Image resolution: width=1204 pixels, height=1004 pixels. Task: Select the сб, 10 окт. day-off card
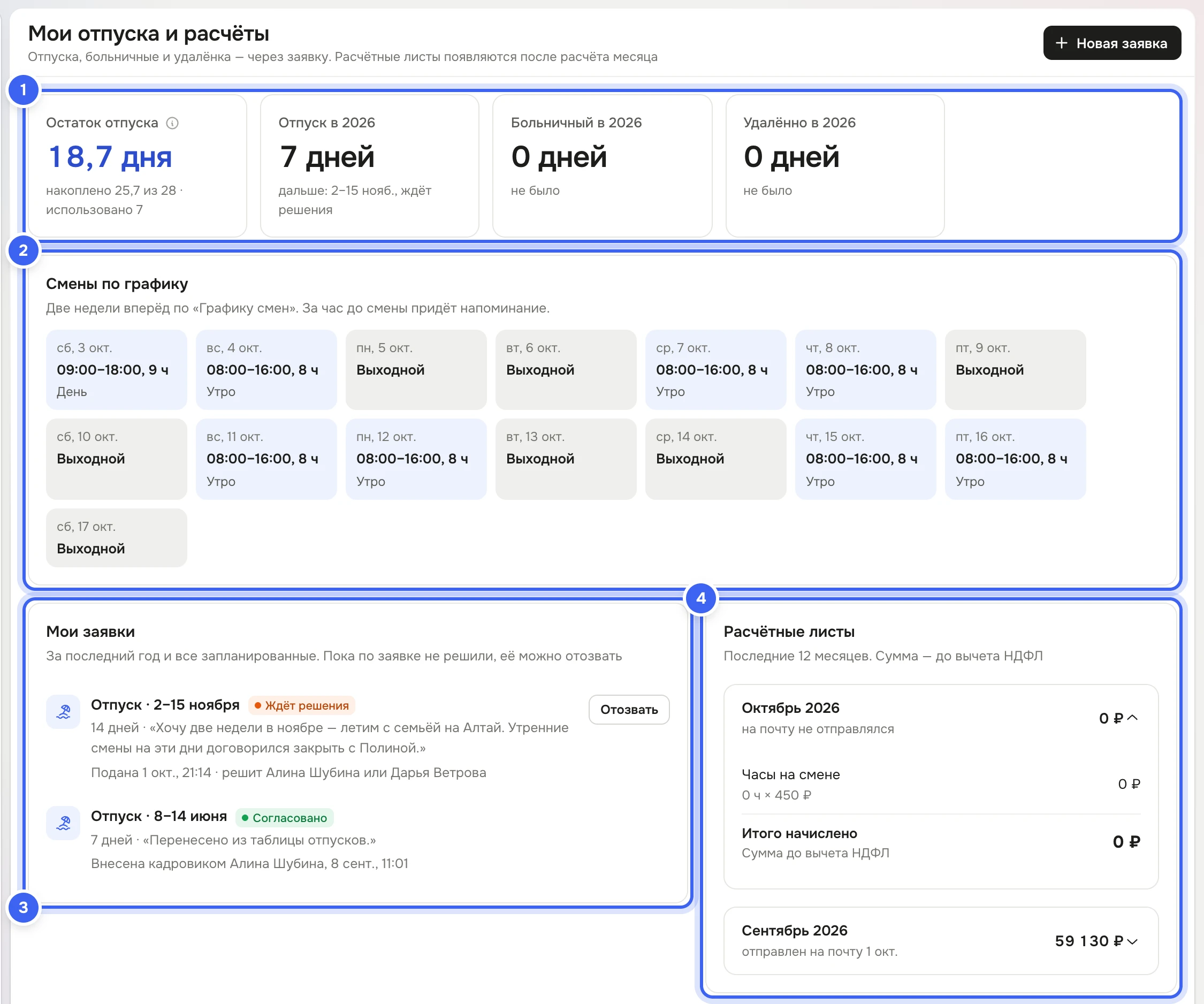(117, 459)
